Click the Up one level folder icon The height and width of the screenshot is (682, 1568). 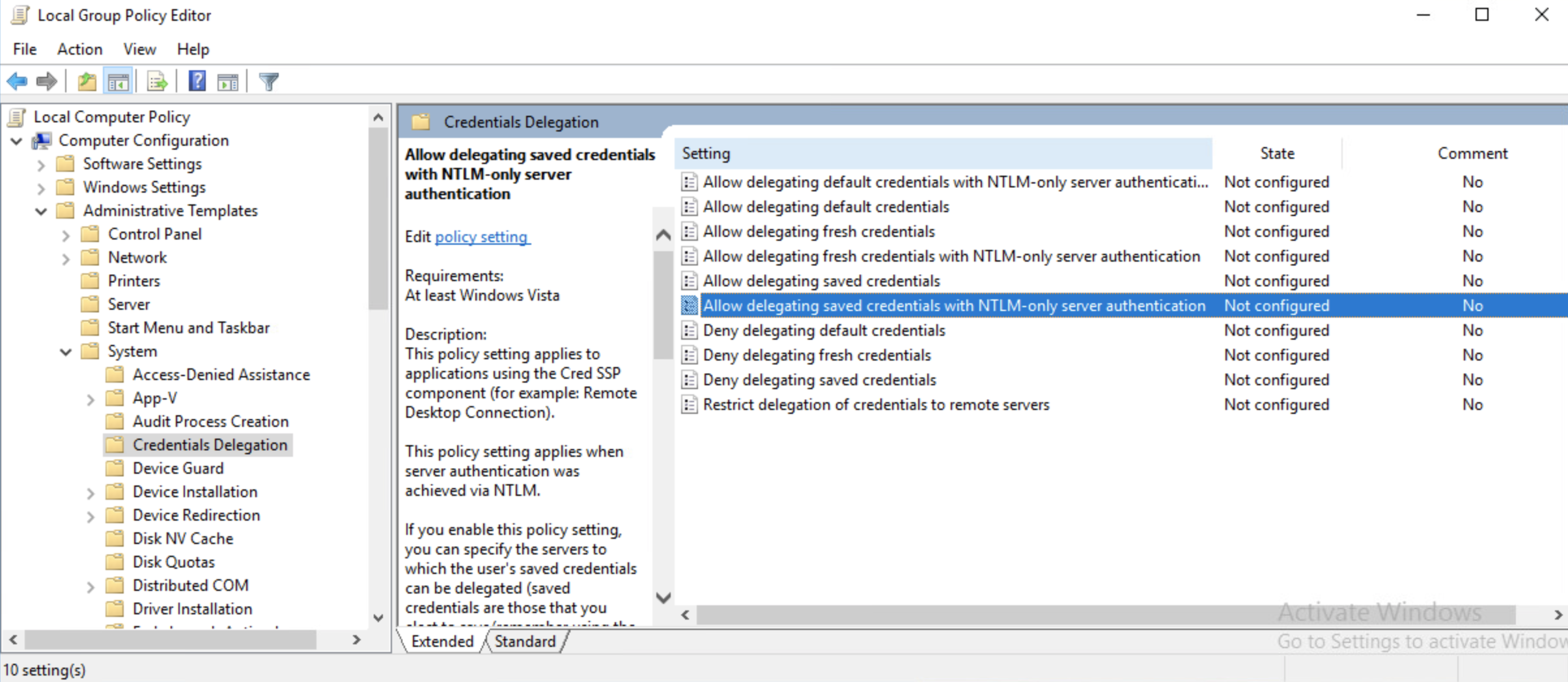point(87,82)
